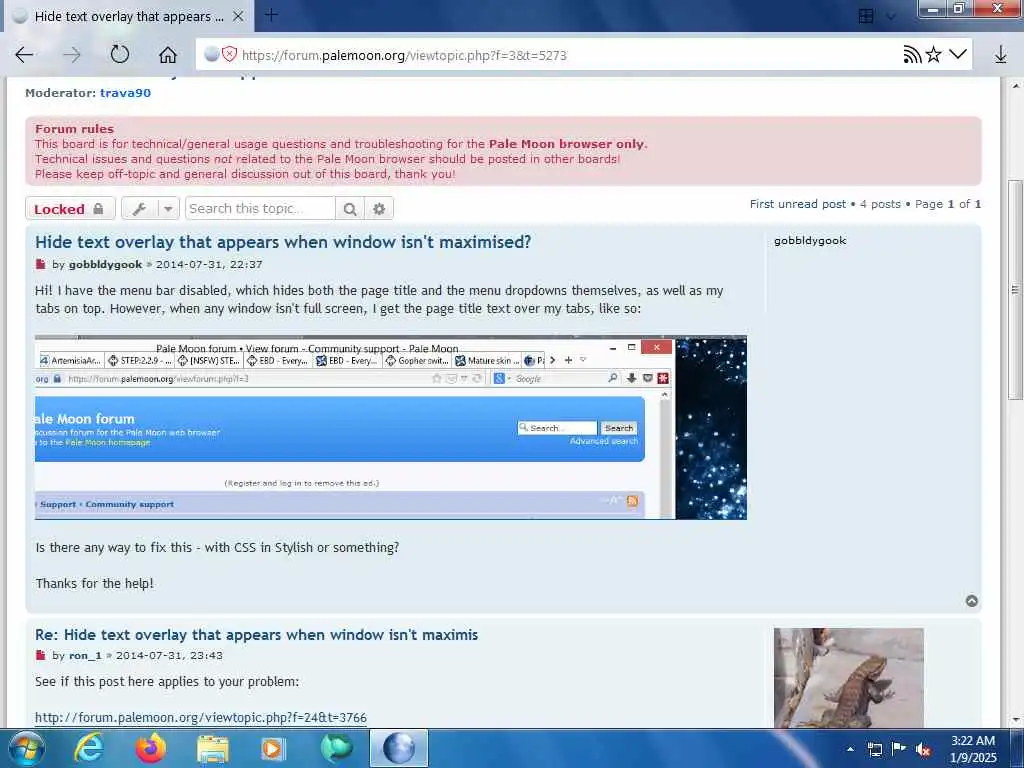Jump to 'First unread post' link

(797, 204)
